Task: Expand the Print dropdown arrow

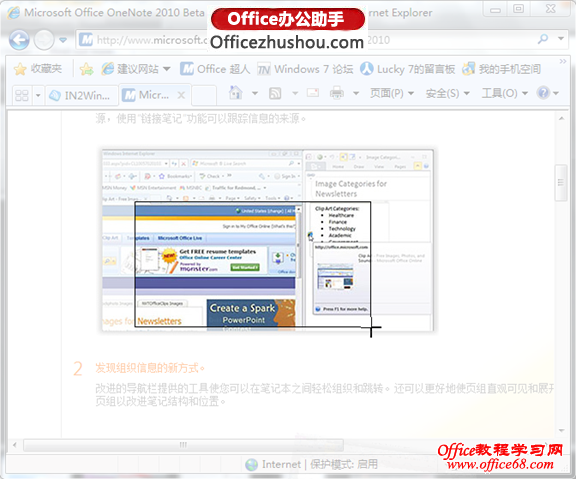Action: [x=356, y=93]
